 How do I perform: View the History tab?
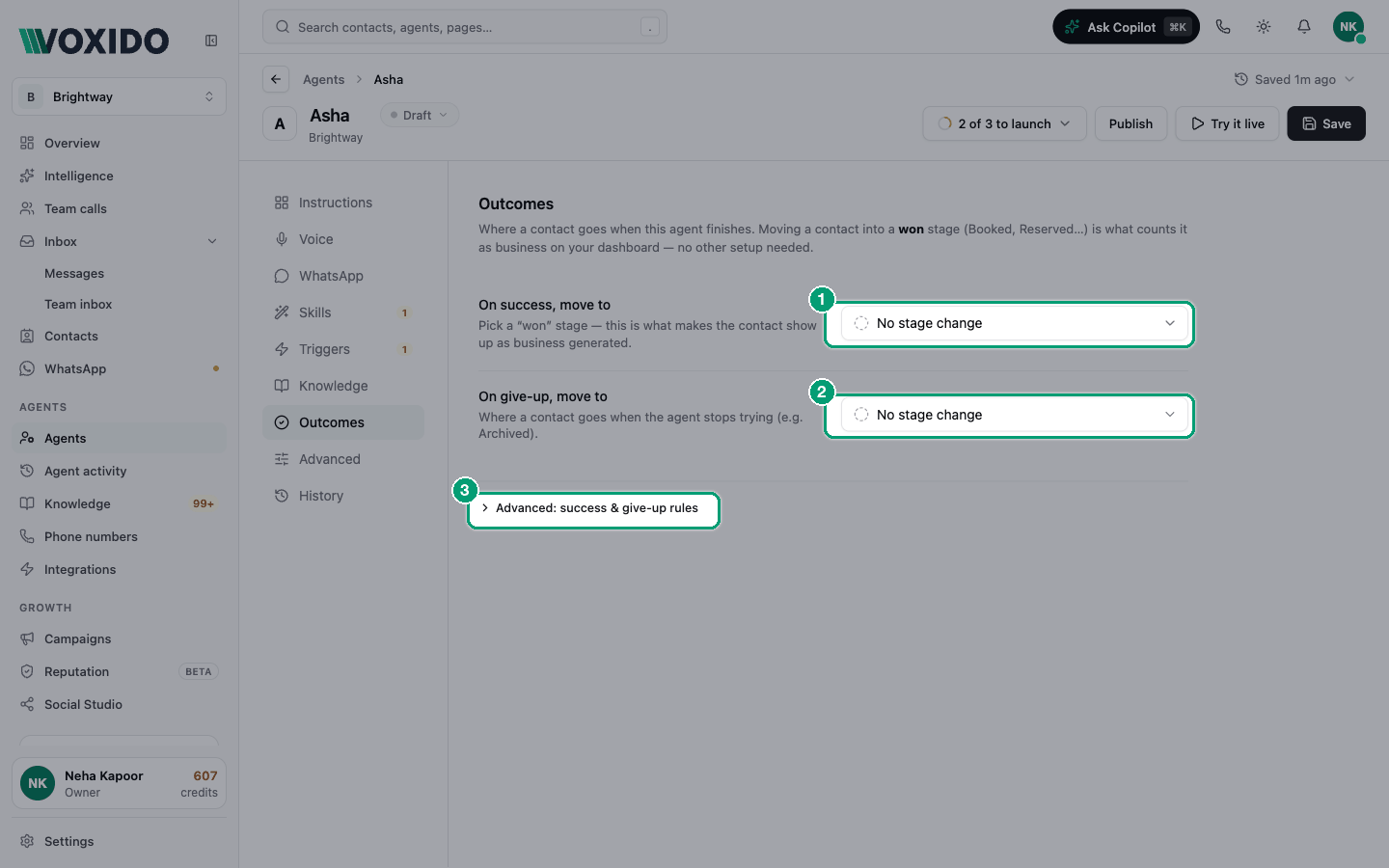tap(343, 496)
